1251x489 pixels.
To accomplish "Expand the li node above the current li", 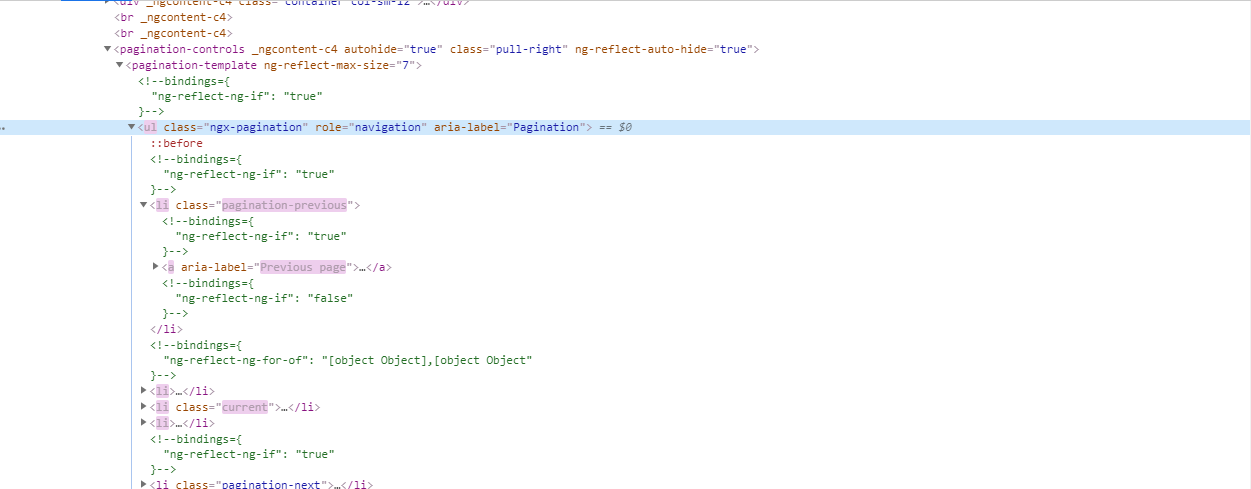I will (143, 391).
